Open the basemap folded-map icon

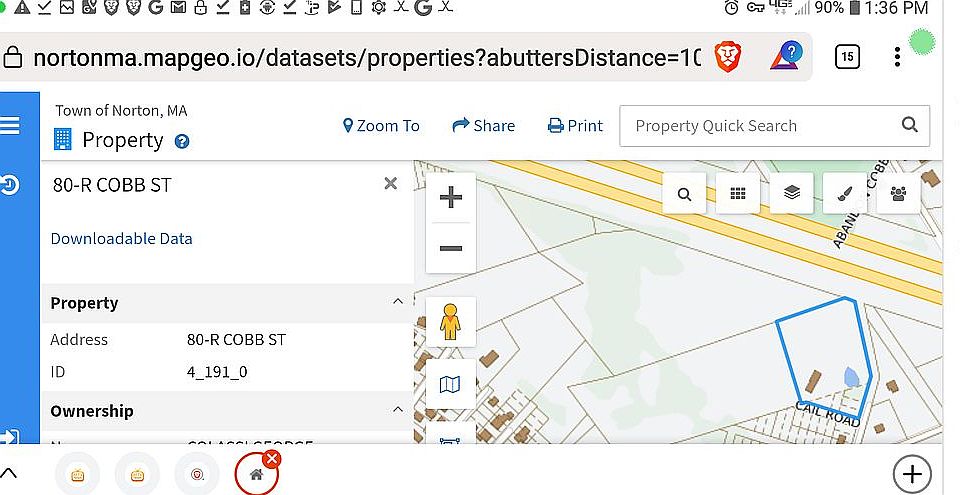(450, 384)
